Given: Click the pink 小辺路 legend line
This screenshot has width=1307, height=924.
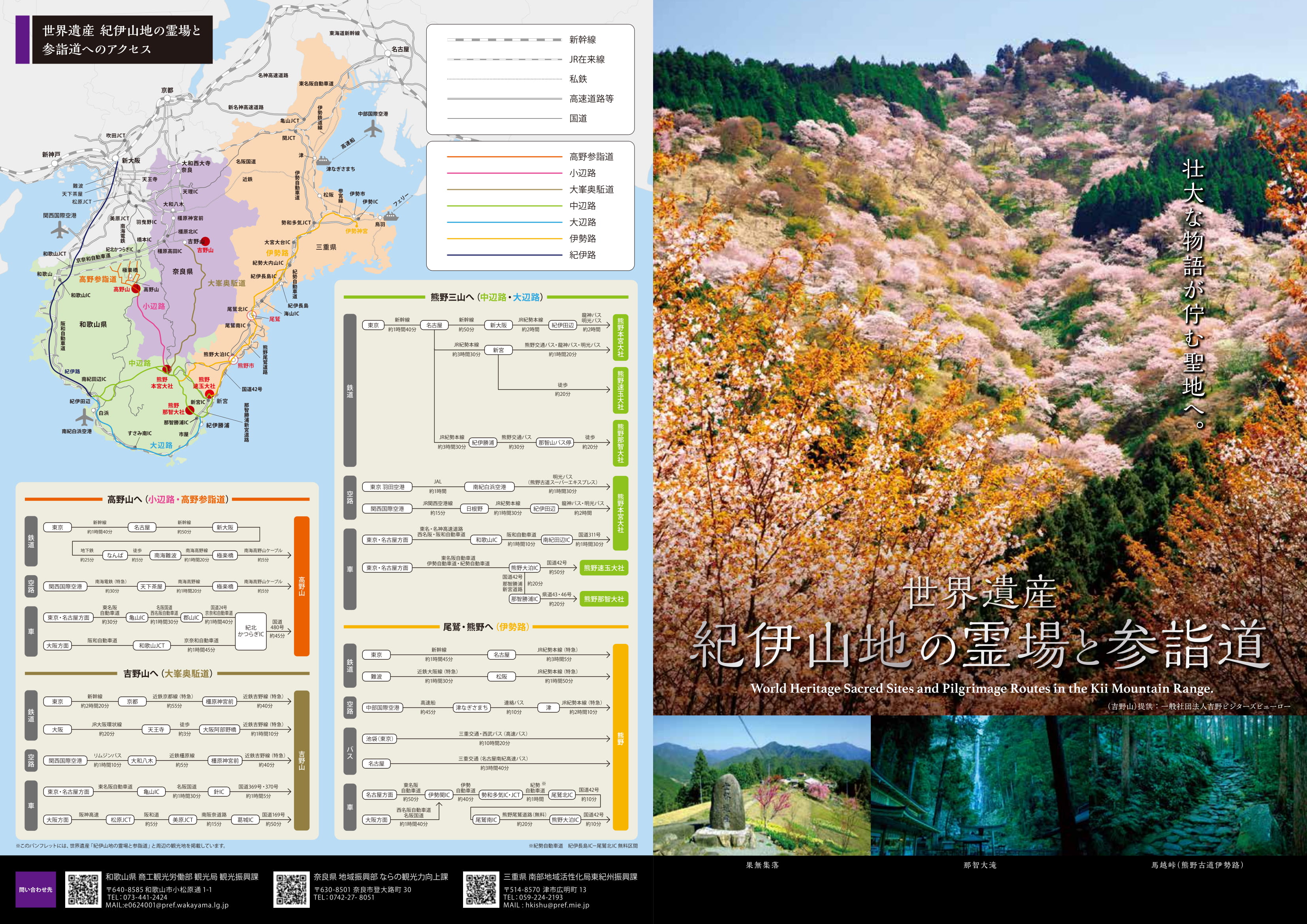Looking at the screenshot, I should click(x=505, y=173).
